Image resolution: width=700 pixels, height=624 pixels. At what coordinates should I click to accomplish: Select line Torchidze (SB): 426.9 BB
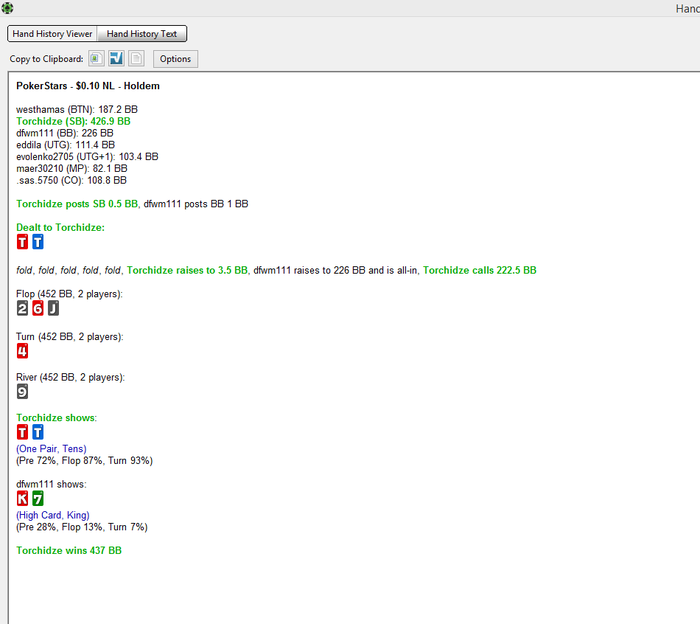tap(73, 121)
